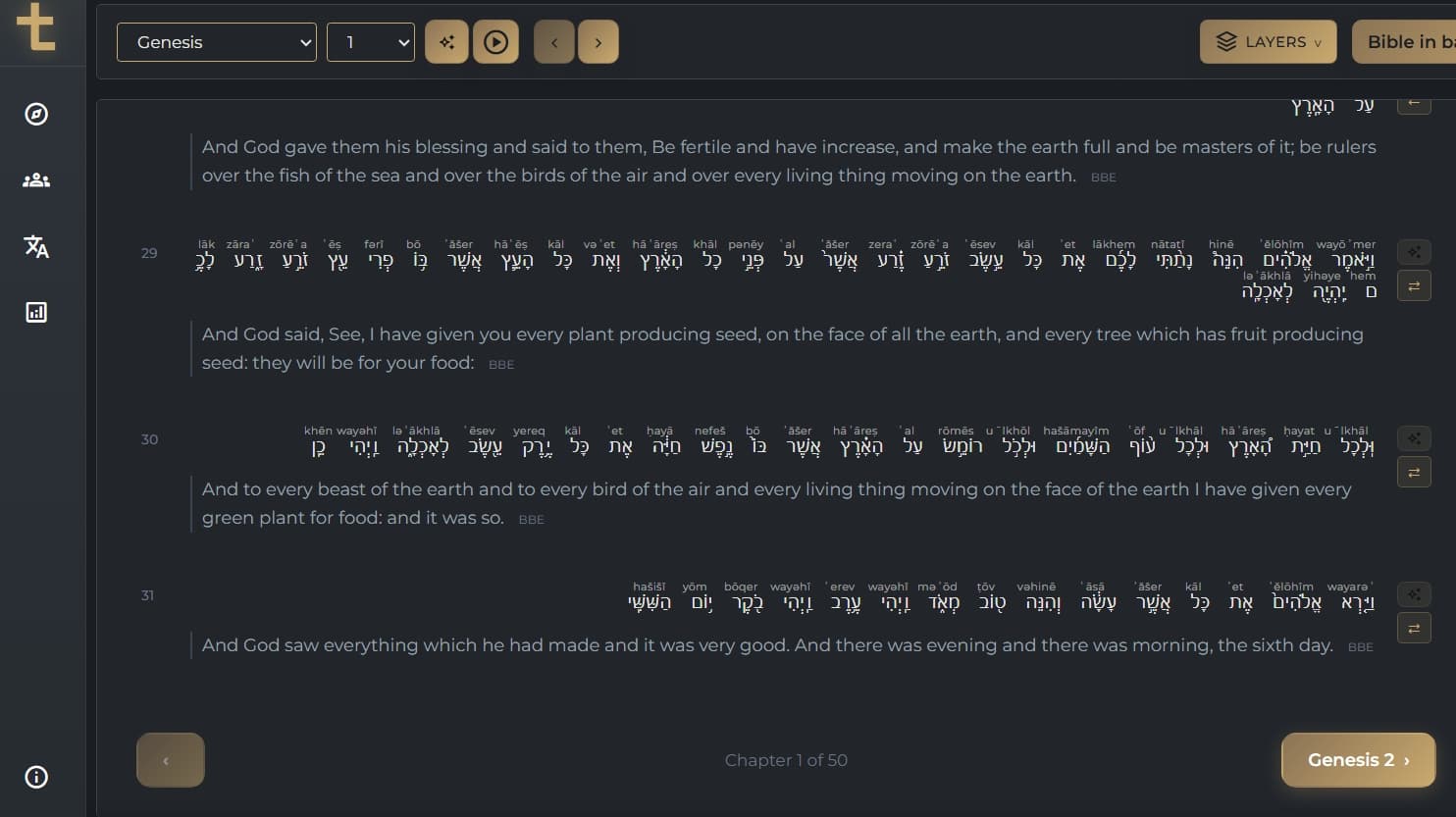Image resolution: width=1456 pixels, height=817 pixels.
Task: Expand the LAYERS dropdown
Action: (1268, 42)
